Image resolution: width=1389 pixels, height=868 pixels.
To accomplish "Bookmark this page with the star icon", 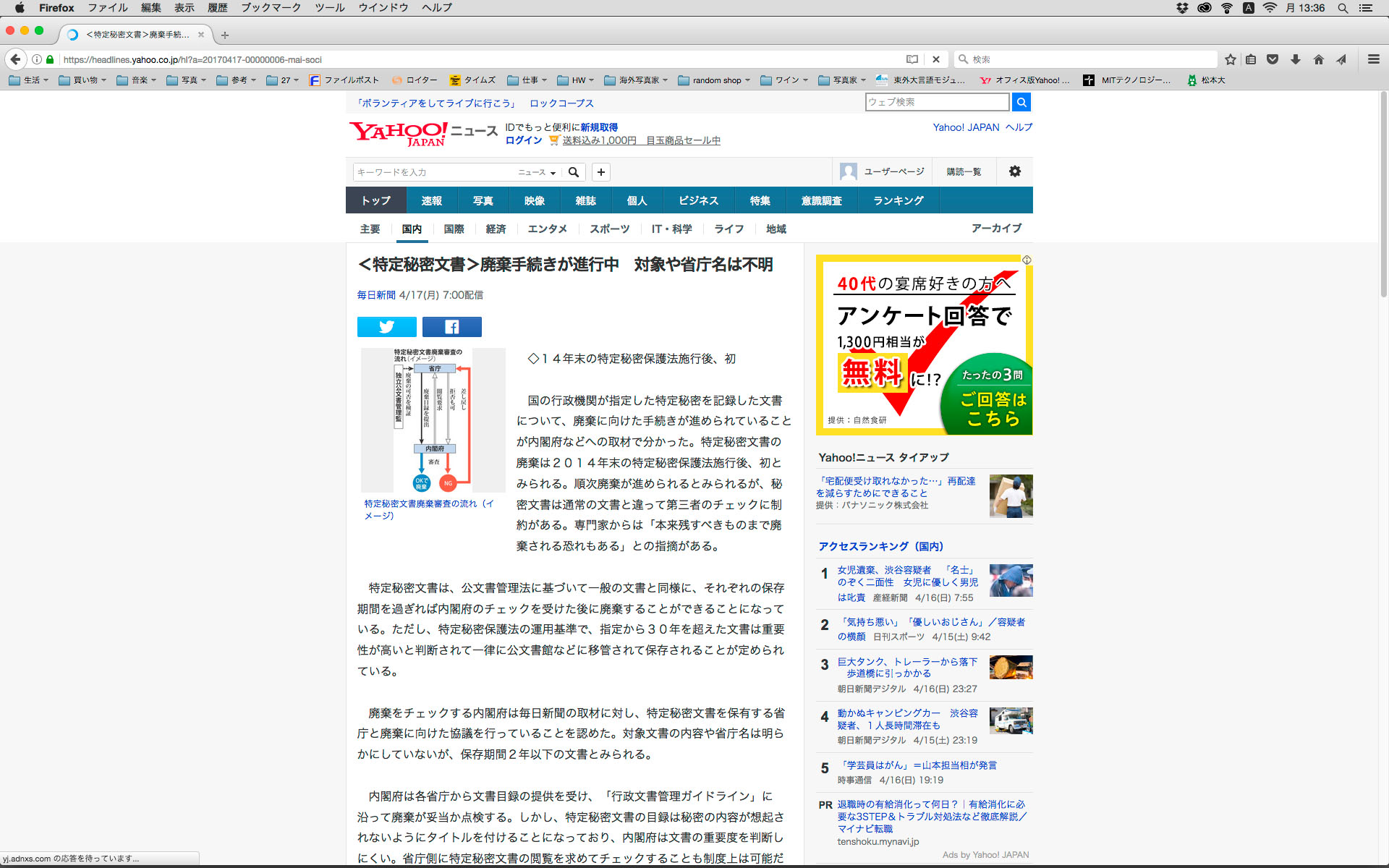I will point(1230,59).
